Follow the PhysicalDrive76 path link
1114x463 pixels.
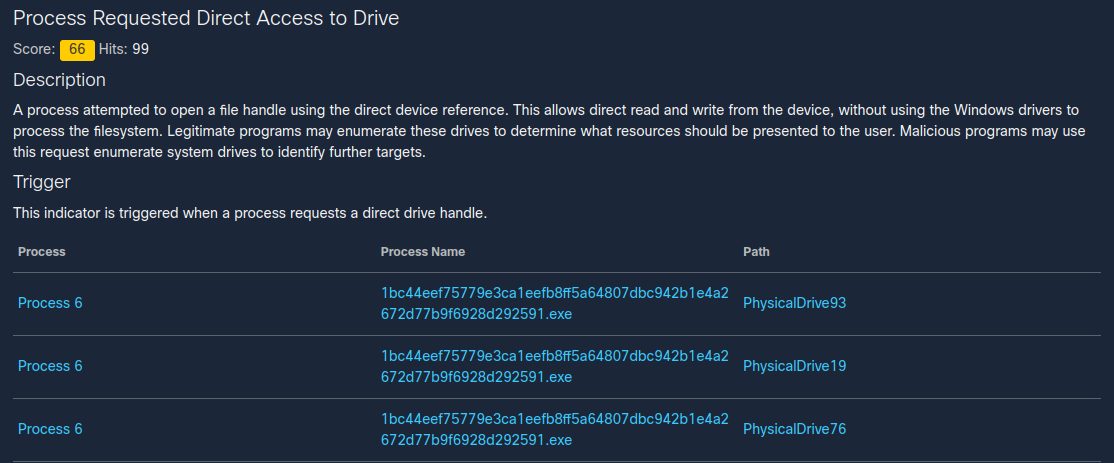tap(794, 429)
